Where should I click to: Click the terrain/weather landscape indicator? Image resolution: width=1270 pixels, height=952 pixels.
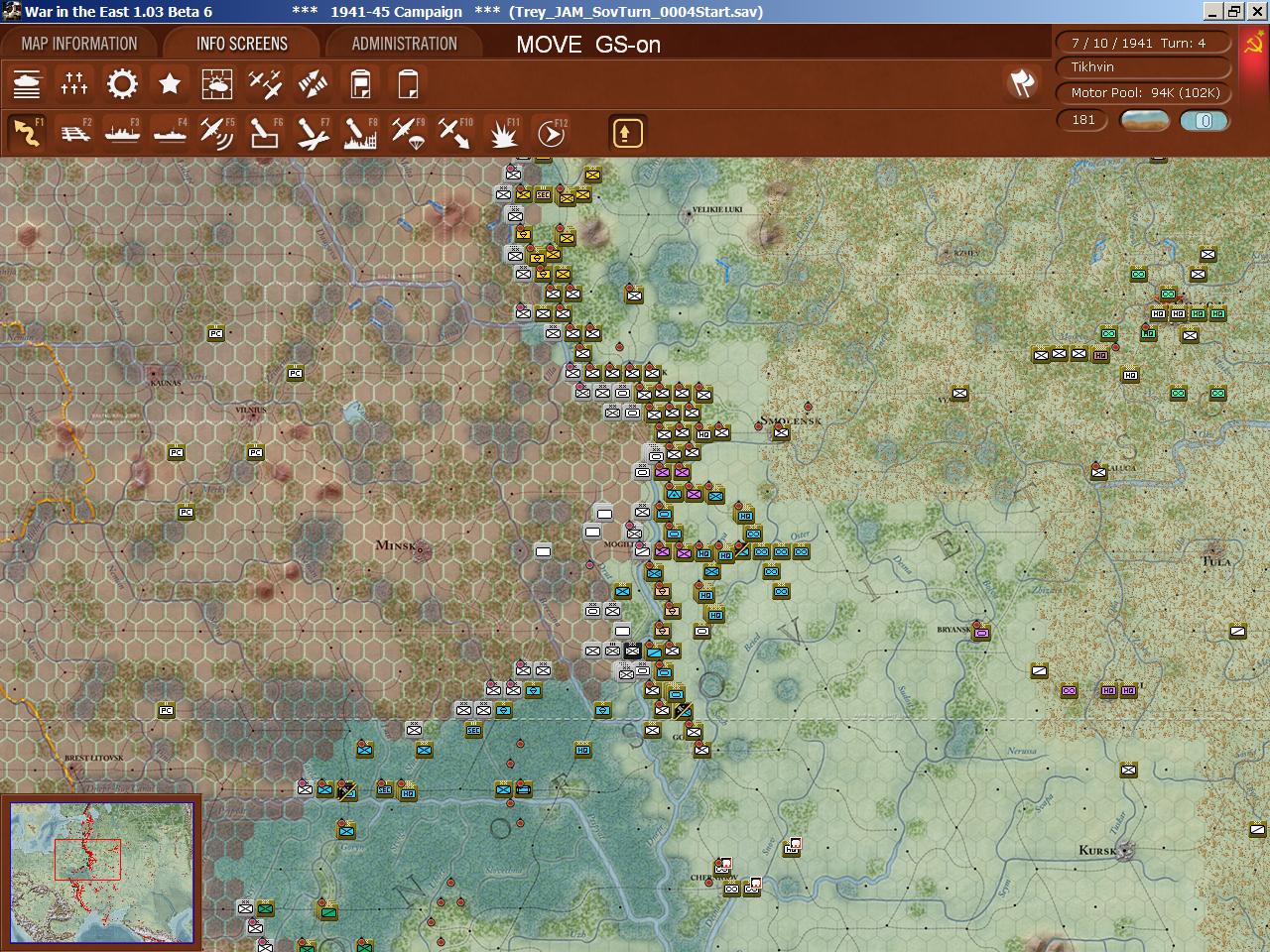(1144, 121)
